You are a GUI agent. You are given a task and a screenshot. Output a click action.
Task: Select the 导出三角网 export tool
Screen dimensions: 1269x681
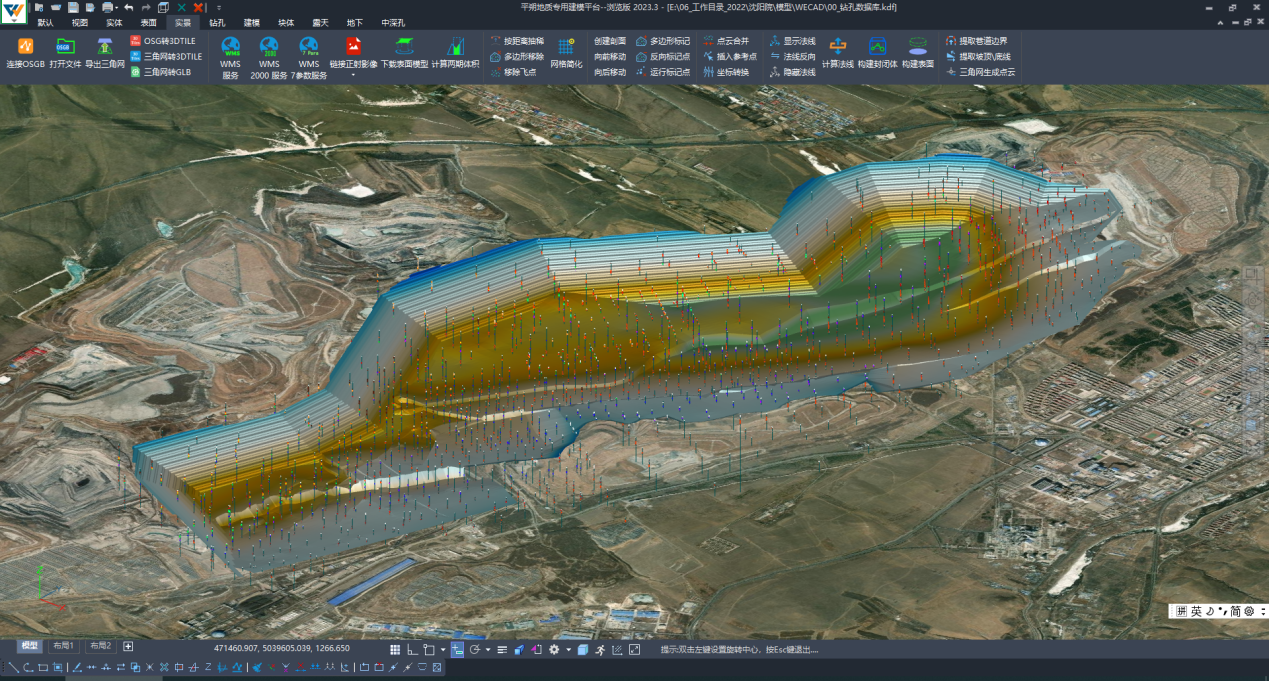105,47
